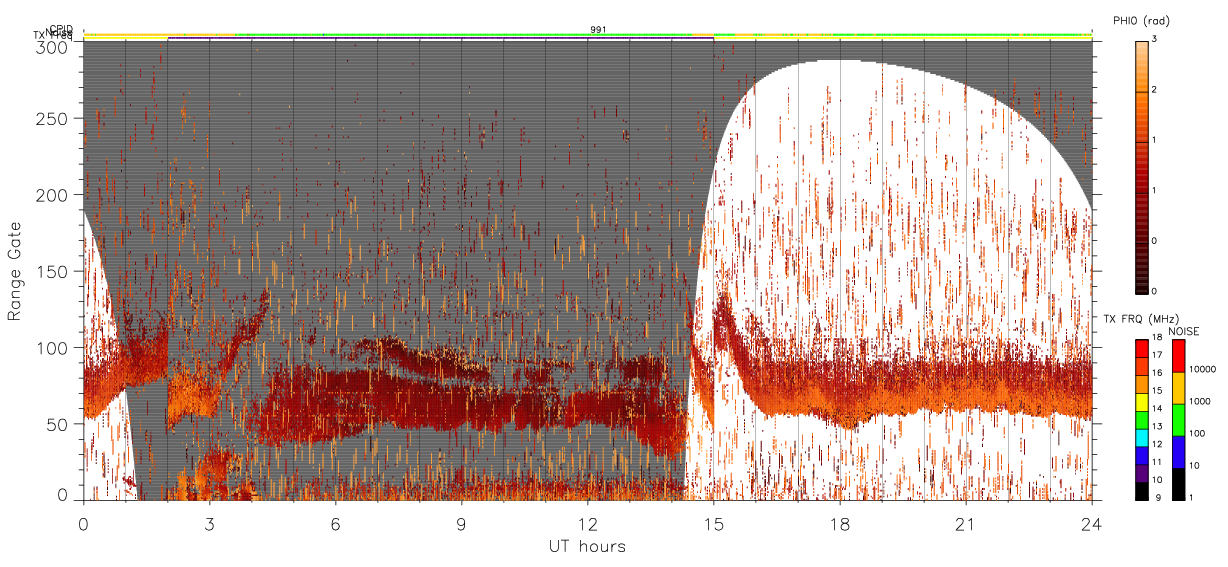Click the yellow swatch in the TX FRQ legend
This screenshot has height=567, width=1228.
tap(1141, 402)
